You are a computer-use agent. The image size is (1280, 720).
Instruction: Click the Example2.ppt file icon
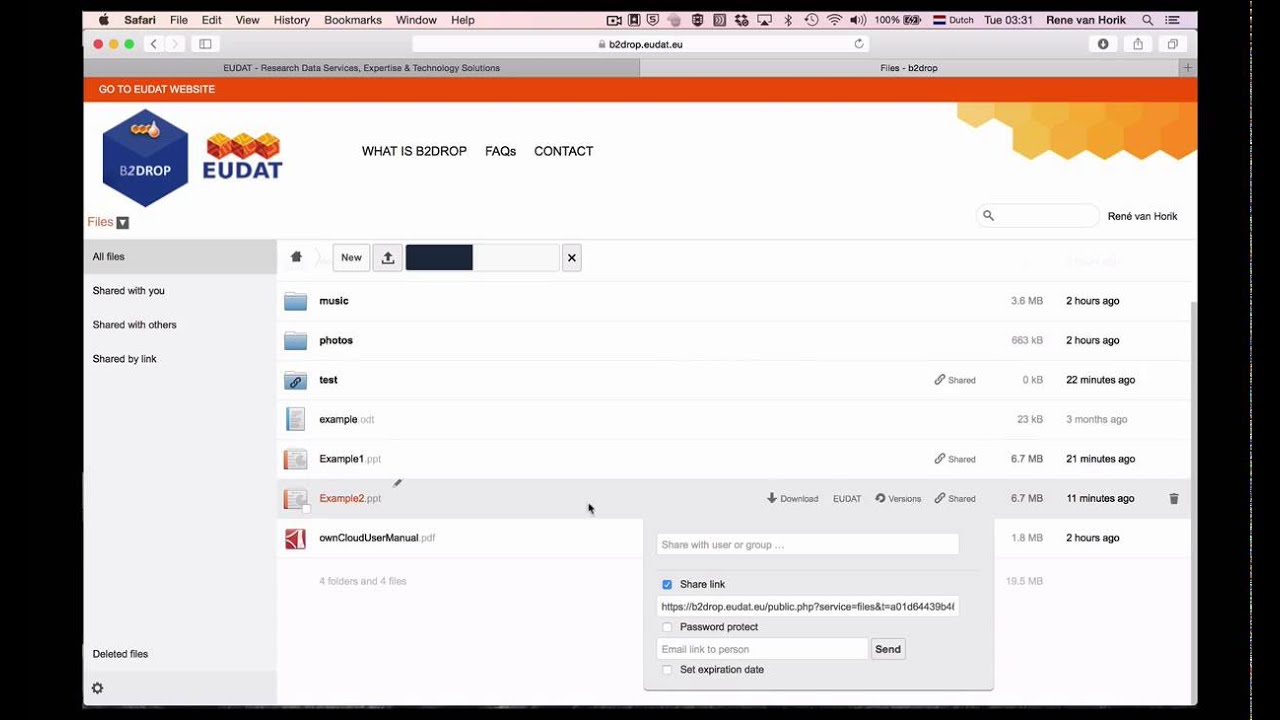coord(295,498)
